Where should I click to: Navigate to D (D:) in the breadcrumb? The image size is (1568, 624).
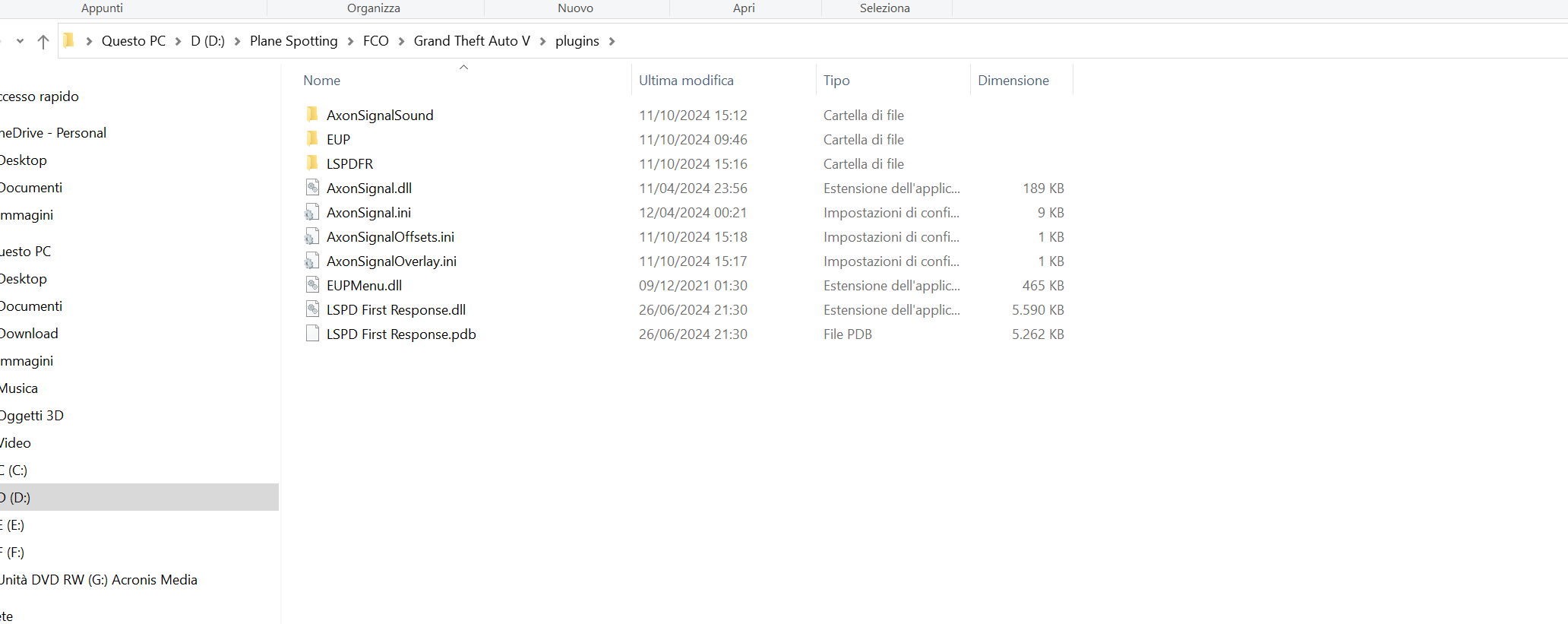207,41
